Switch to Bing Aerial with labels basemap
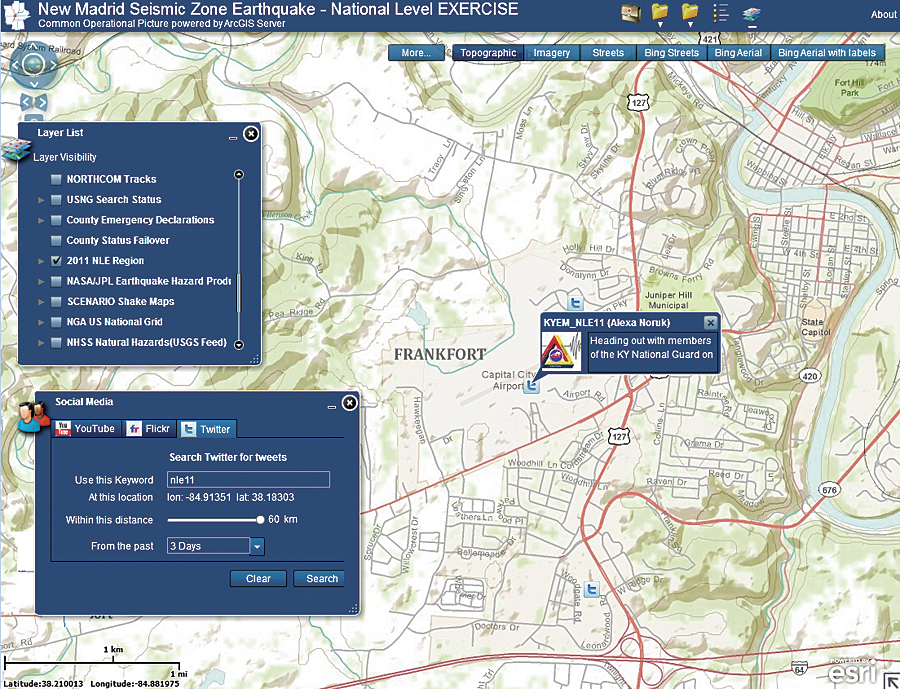900x689 pixels. click(827, 53)
